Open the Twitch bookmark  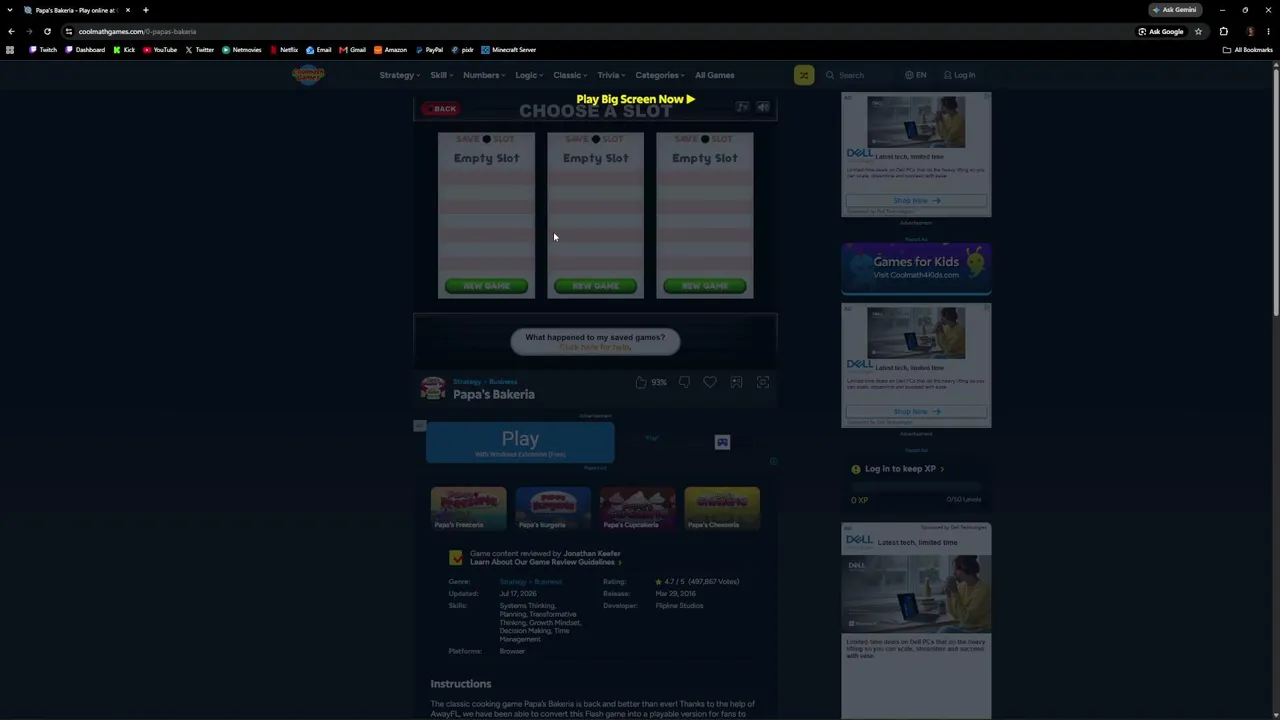[x=43, y=50]
